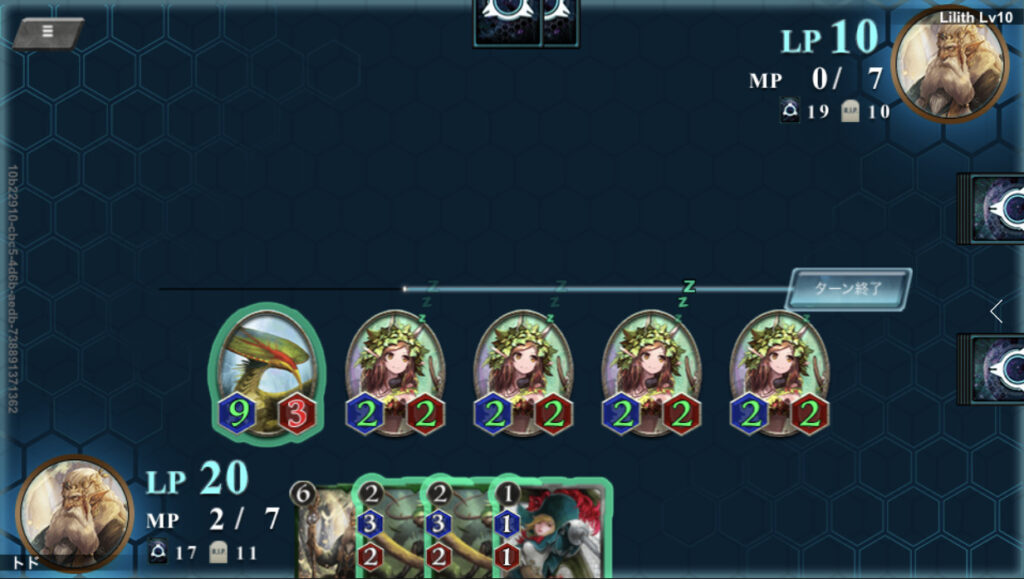This screenshot has width=1024, height=579.
Task: Click the ターン終了 end turn button
Action: point(848,289)
